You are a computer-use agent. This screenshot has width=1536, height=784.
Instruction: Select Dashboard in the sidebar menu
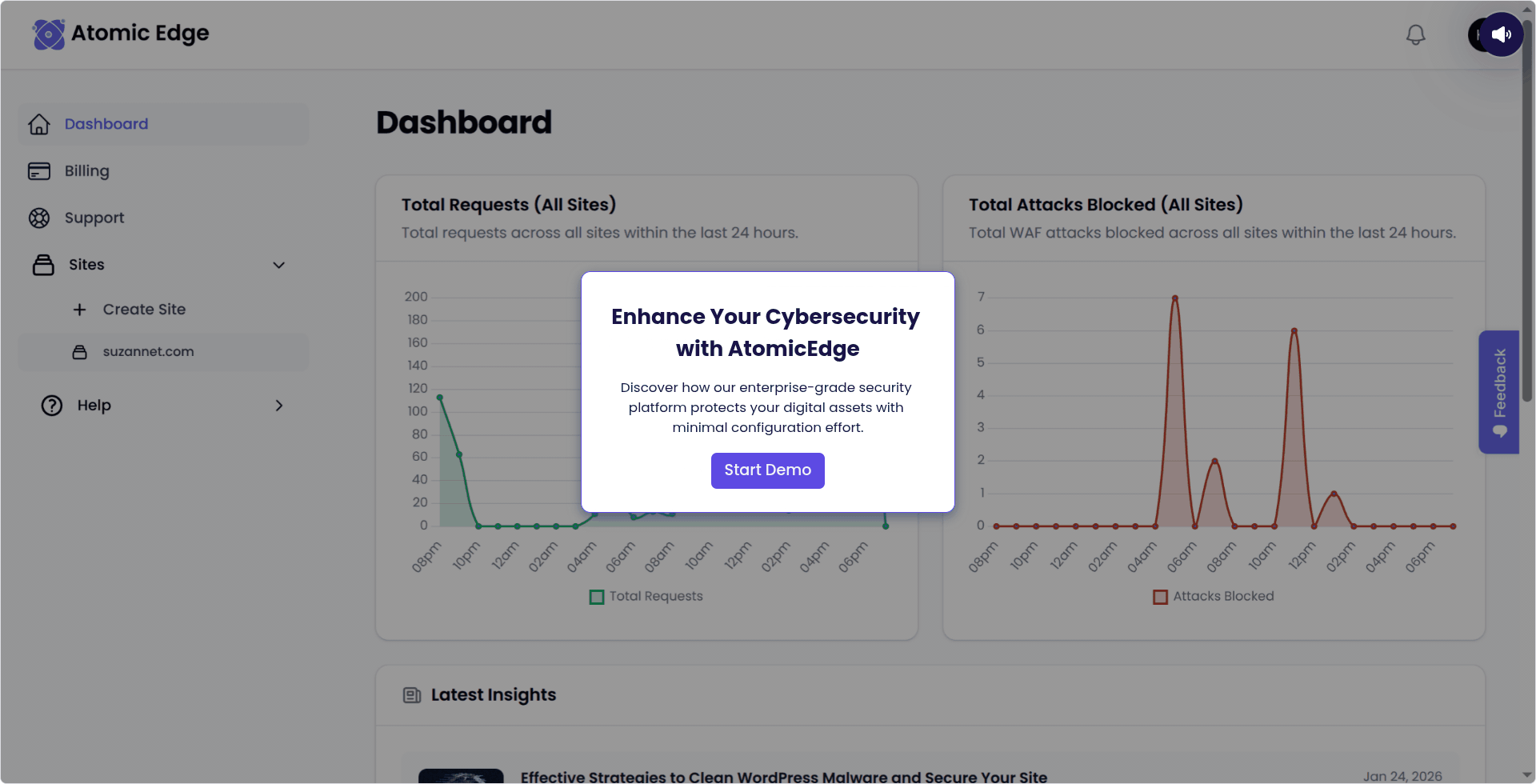[x=106, y=124]
